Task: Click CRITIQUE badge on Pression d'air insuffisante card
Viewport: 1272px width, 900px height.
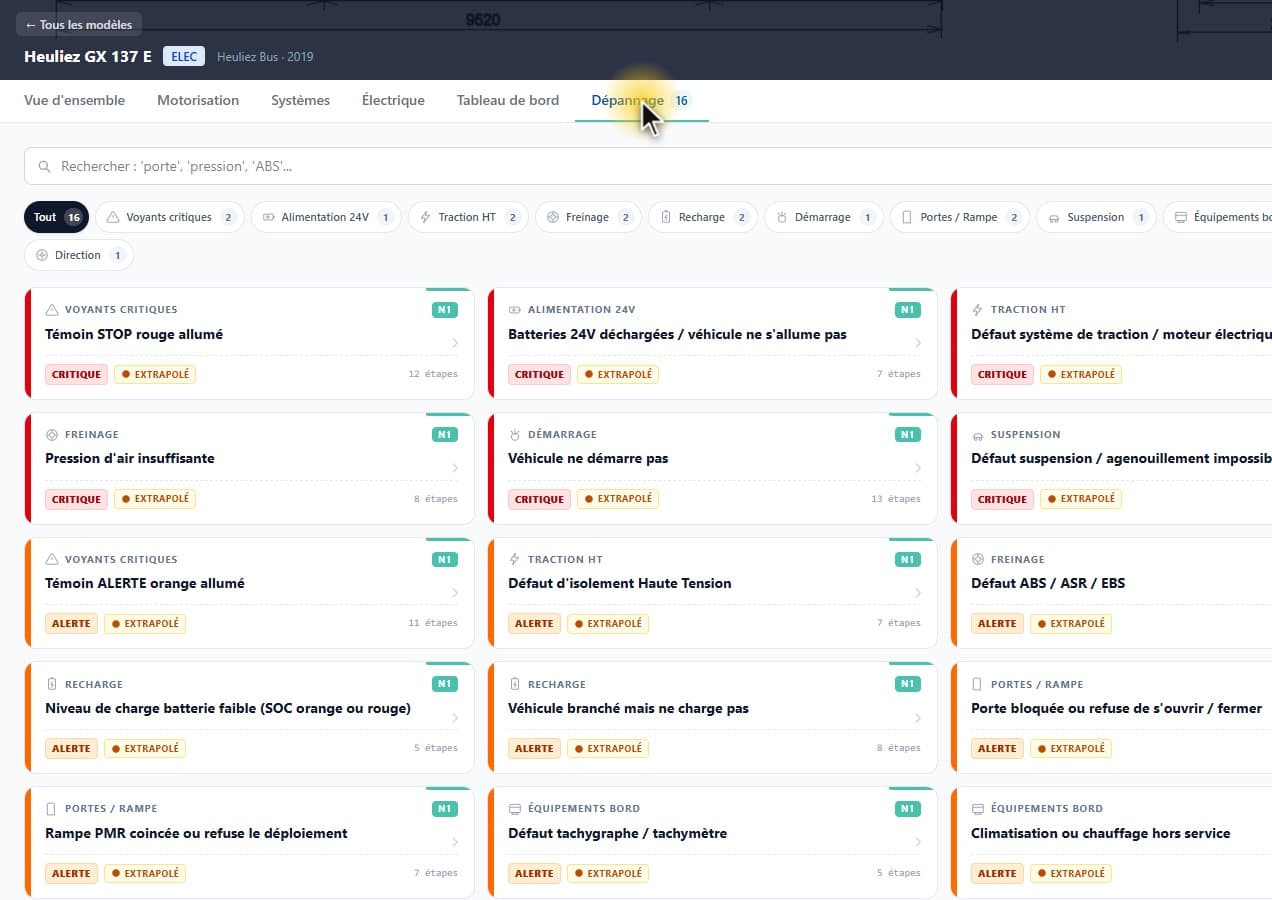Action: click(76, 499)
